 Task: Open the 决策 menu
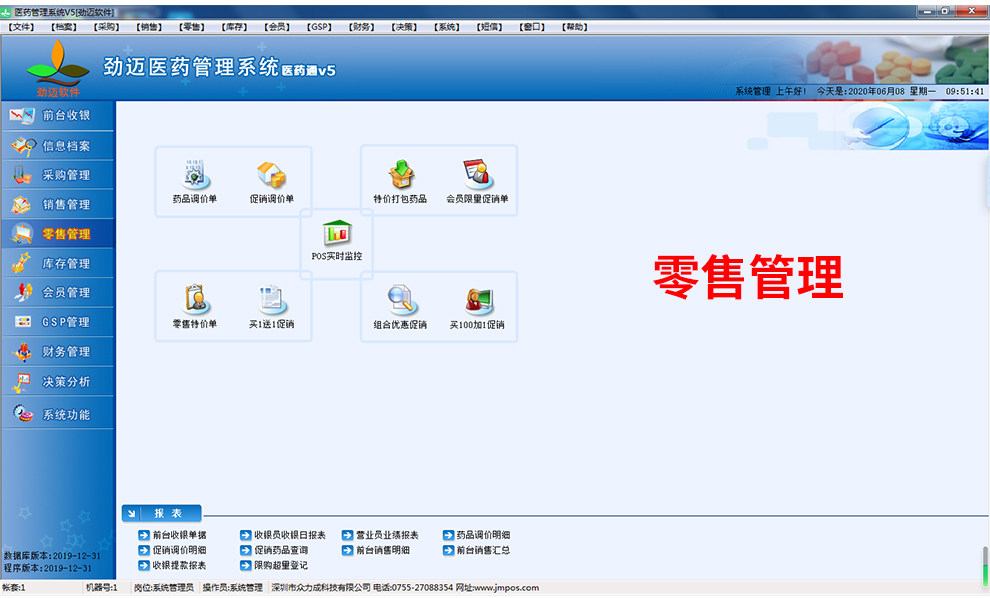pyautogui.click(x=404, y=27)
